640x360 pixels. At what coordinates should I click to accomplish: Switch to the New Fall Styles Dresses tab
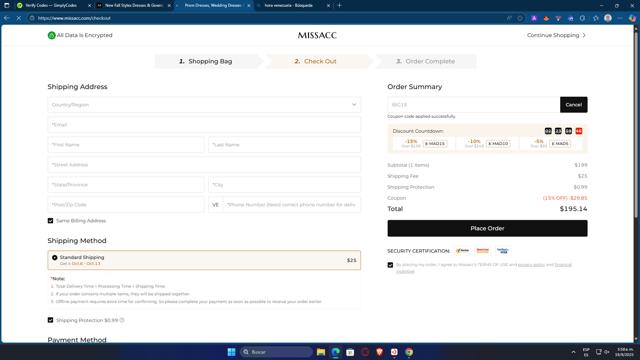(133, 6)
